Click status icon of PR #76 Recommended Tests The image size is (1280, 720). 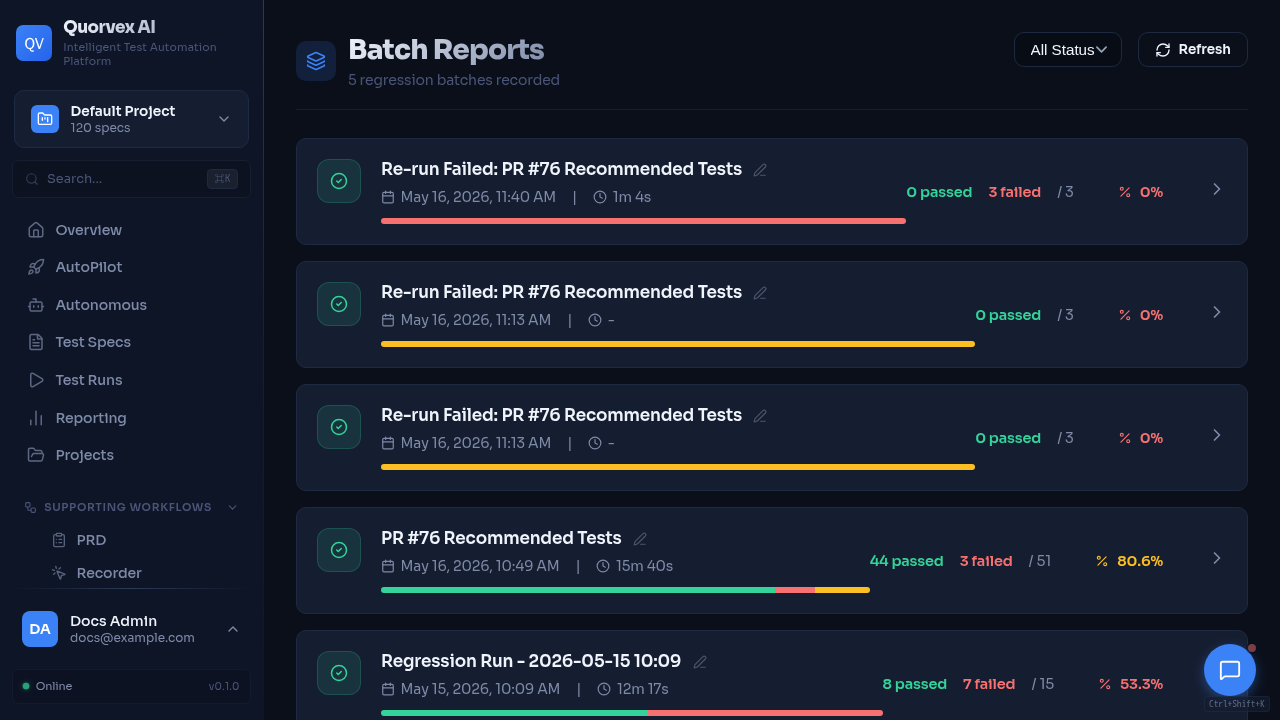pyautogui.click(x=339, y=550)
